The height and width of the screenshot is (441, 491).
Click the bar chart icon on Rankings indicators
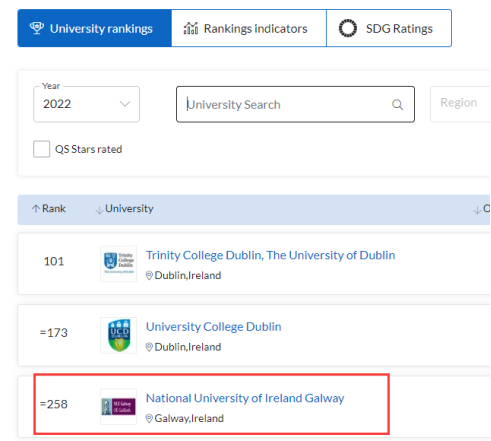click(x=191, y=28)
